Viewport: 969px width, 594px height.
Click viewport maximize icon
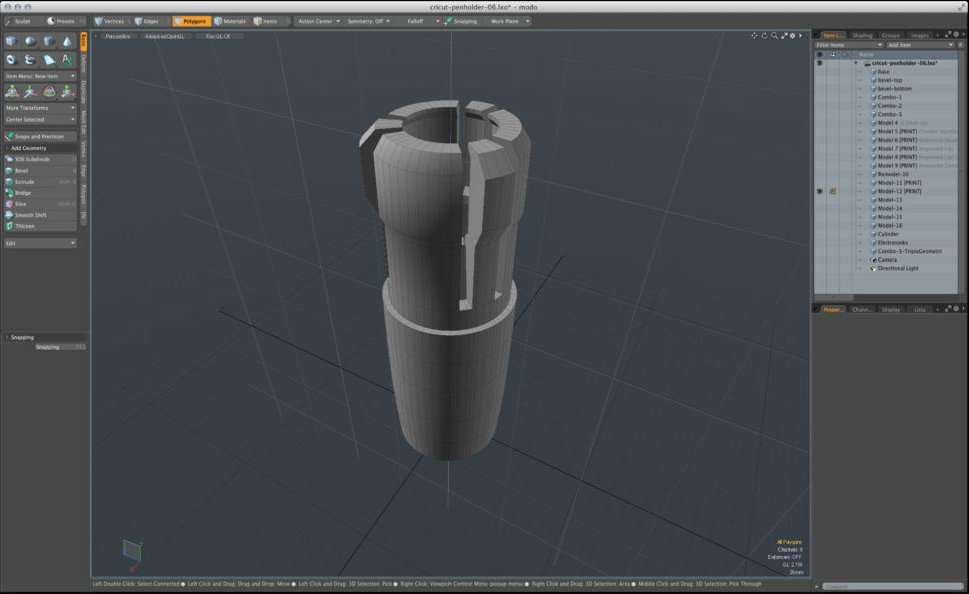[x=784, y=36]
